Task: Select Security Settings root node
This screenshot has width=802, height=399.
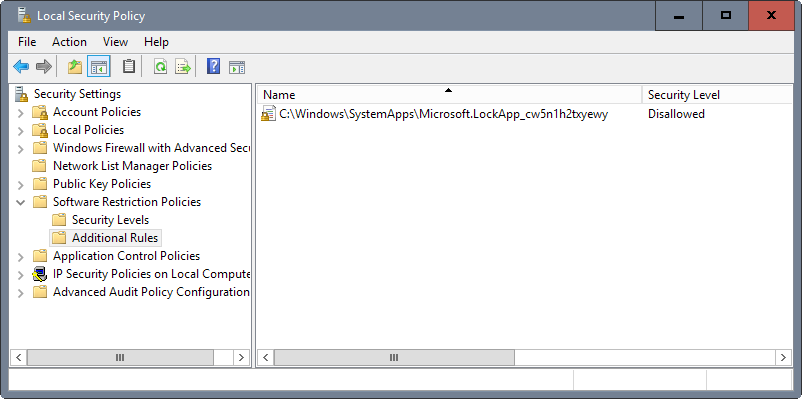Action: point(77,94)
